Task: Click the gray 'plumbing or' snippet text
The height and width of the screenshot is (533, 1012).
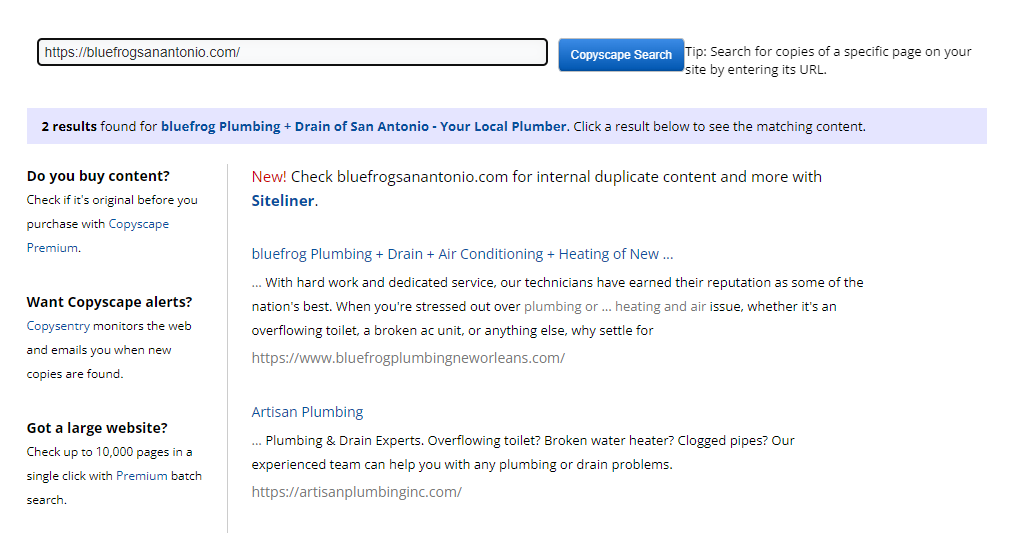Action: tap(561, 307)
